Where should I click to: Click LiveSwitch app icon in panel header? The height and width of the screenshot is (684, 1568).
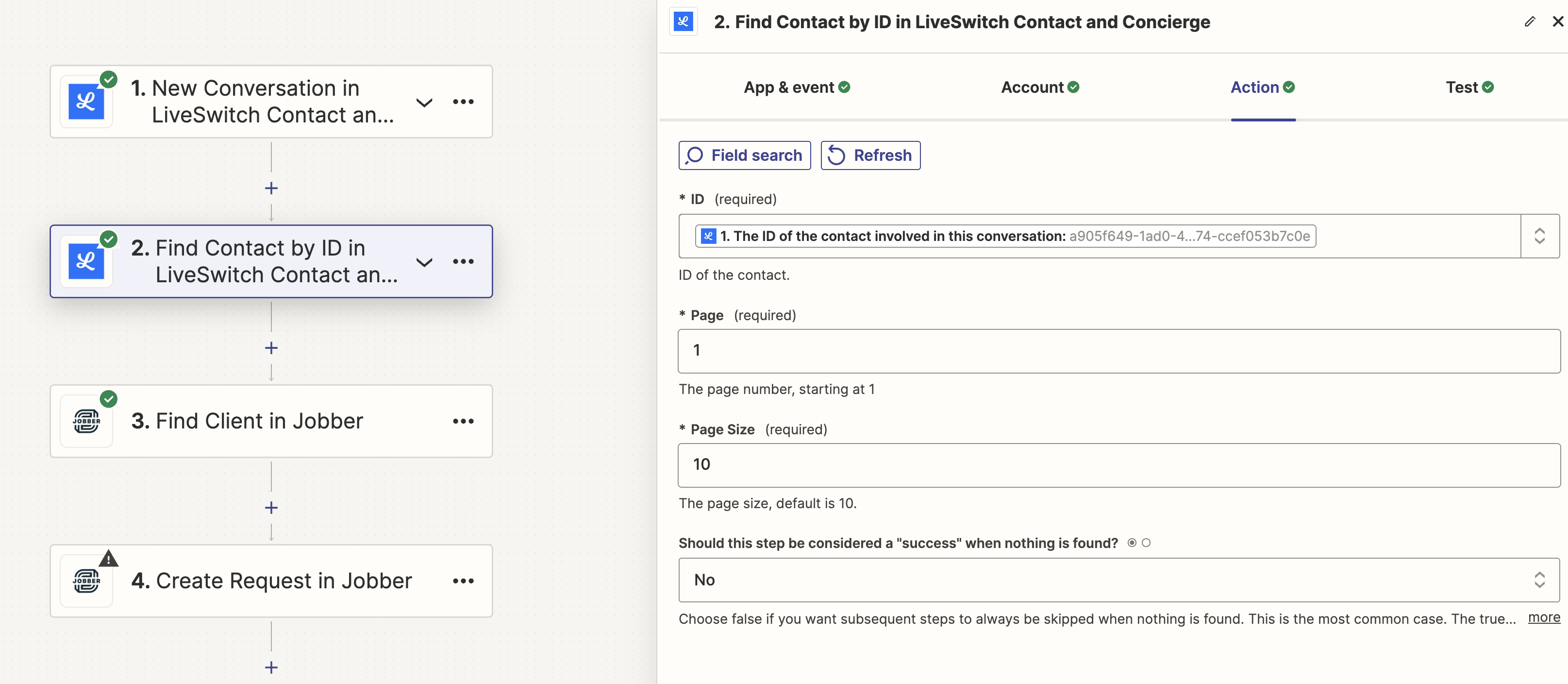click(x=683, y=22)
